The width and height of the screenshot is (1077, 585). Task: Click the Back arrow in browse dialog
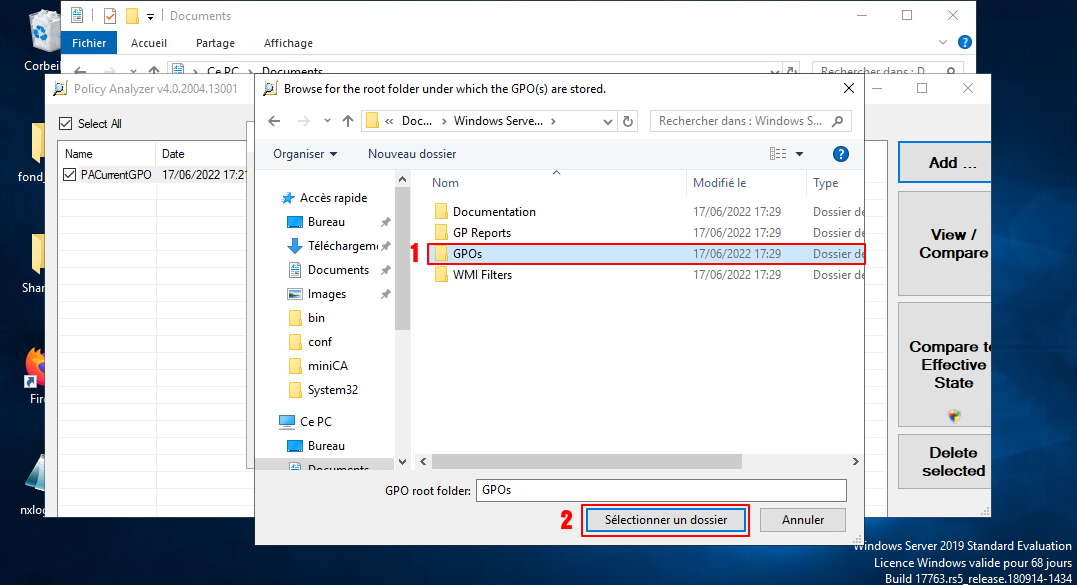click(274, 121)
